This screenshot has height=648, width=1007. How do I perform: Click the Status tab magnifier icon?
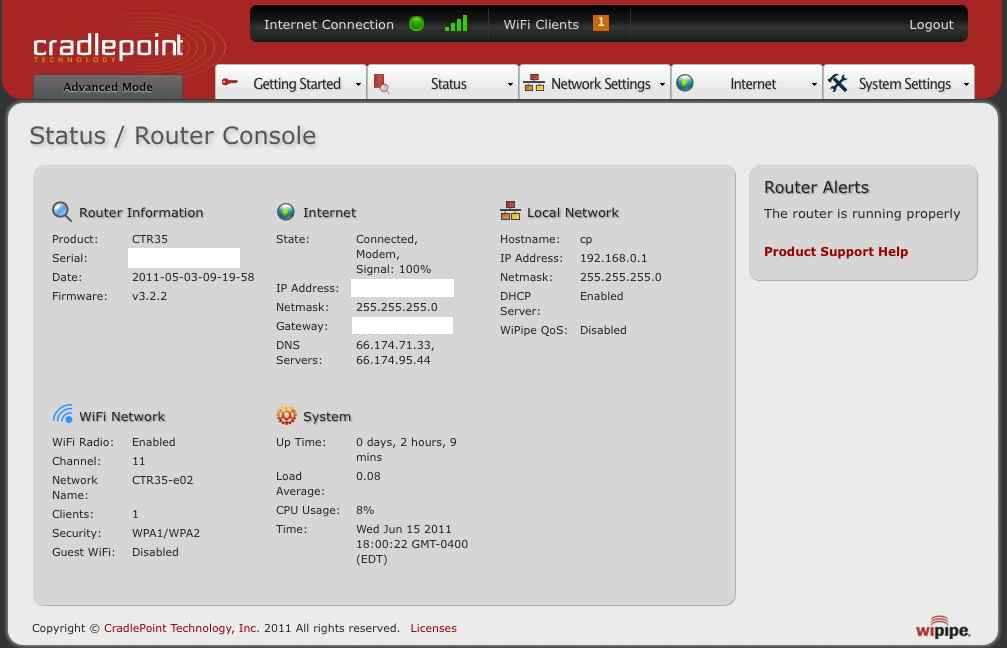tap(381, 83)
